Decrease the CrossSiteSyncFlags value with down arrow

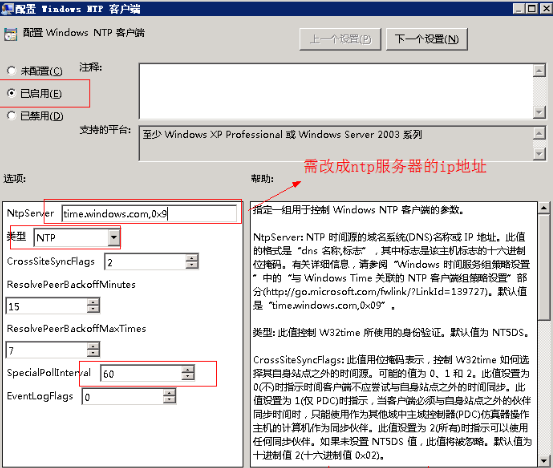[x=192, y=266]
